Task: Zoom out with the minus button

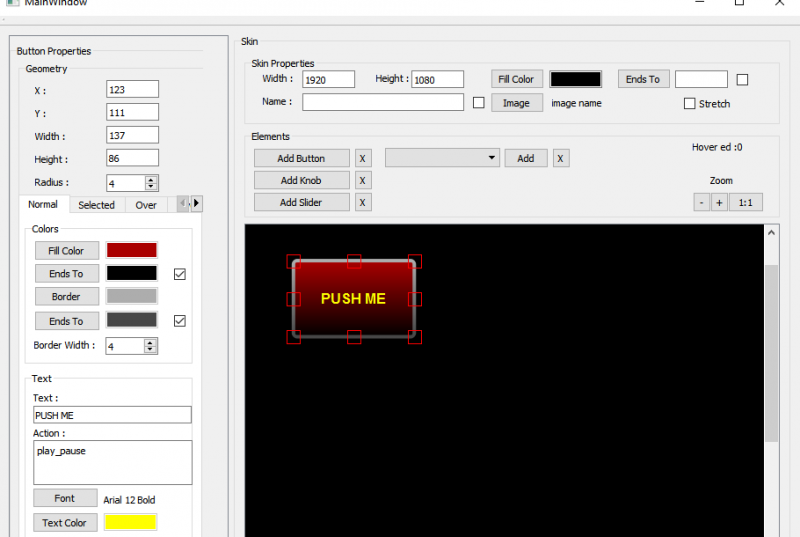Action: tap(702, 202)
